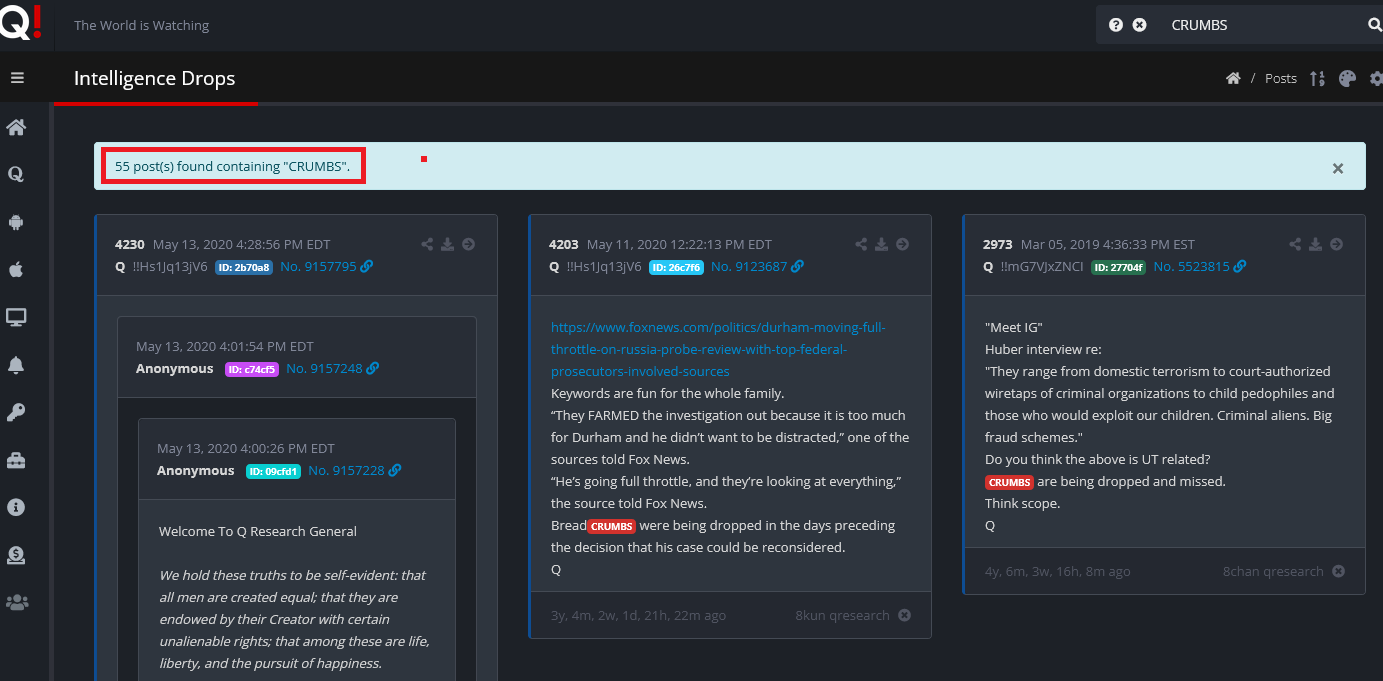Image resolution: width=1383 pixels, height=681 pixels.
Task: Go to the Posts breadcrumb
Action: (1280, 79)
